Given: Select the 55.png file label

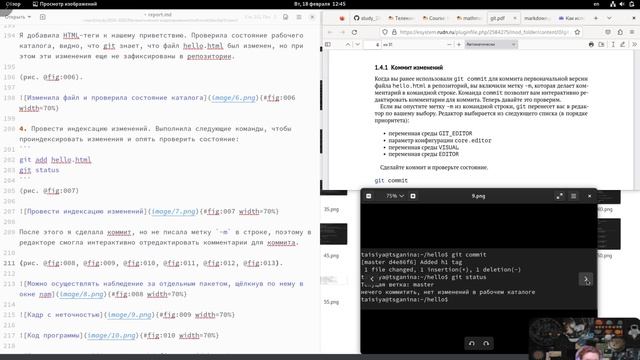Looking at the screenshot, I should [x=331, y=302].
